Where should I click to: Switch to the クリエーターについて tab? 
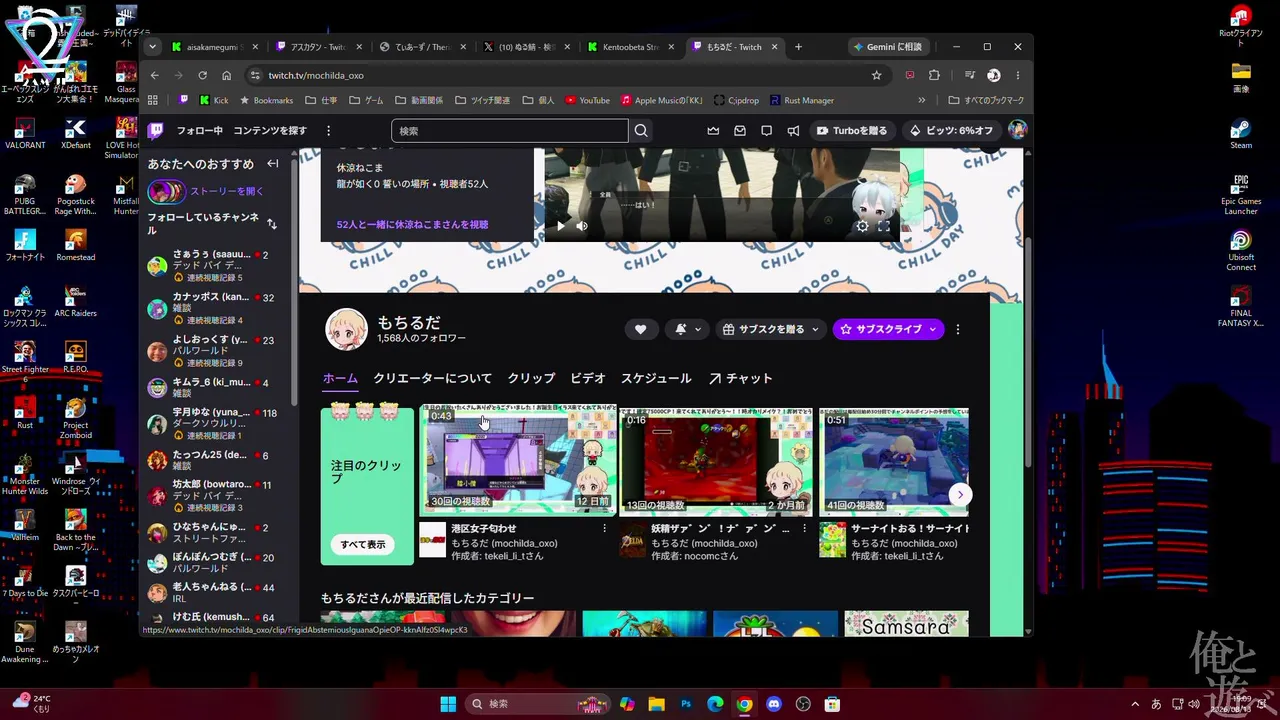click(432, 379)
